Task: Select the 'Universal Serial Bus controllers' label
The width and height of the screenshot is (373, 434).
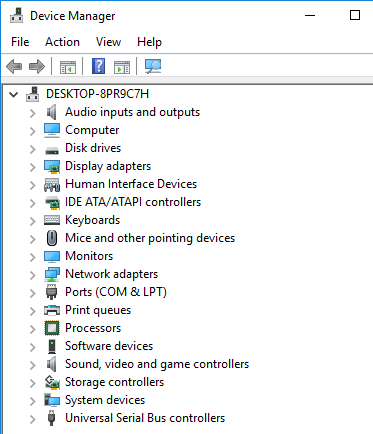Action: coord(145,418)
